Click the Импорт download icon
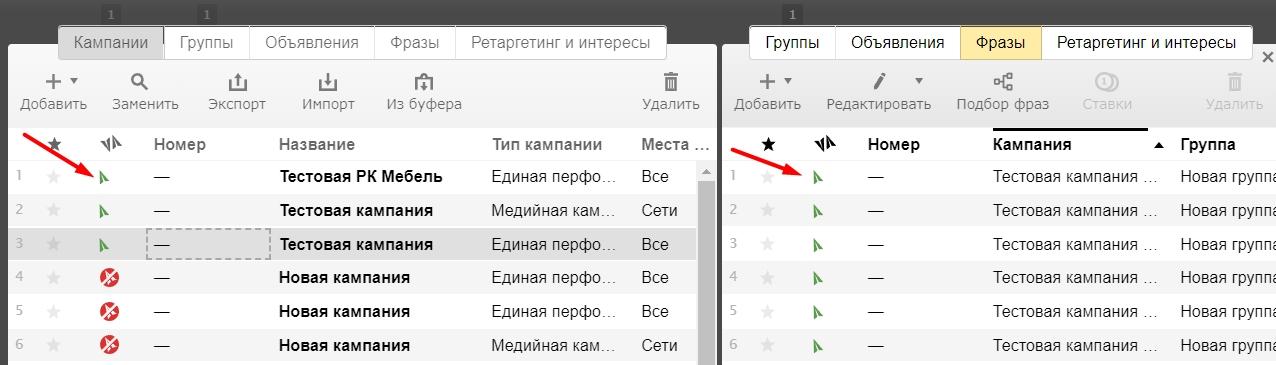Image resolution: width=1276 pixels, height=365 pixels. click(327, 81)
